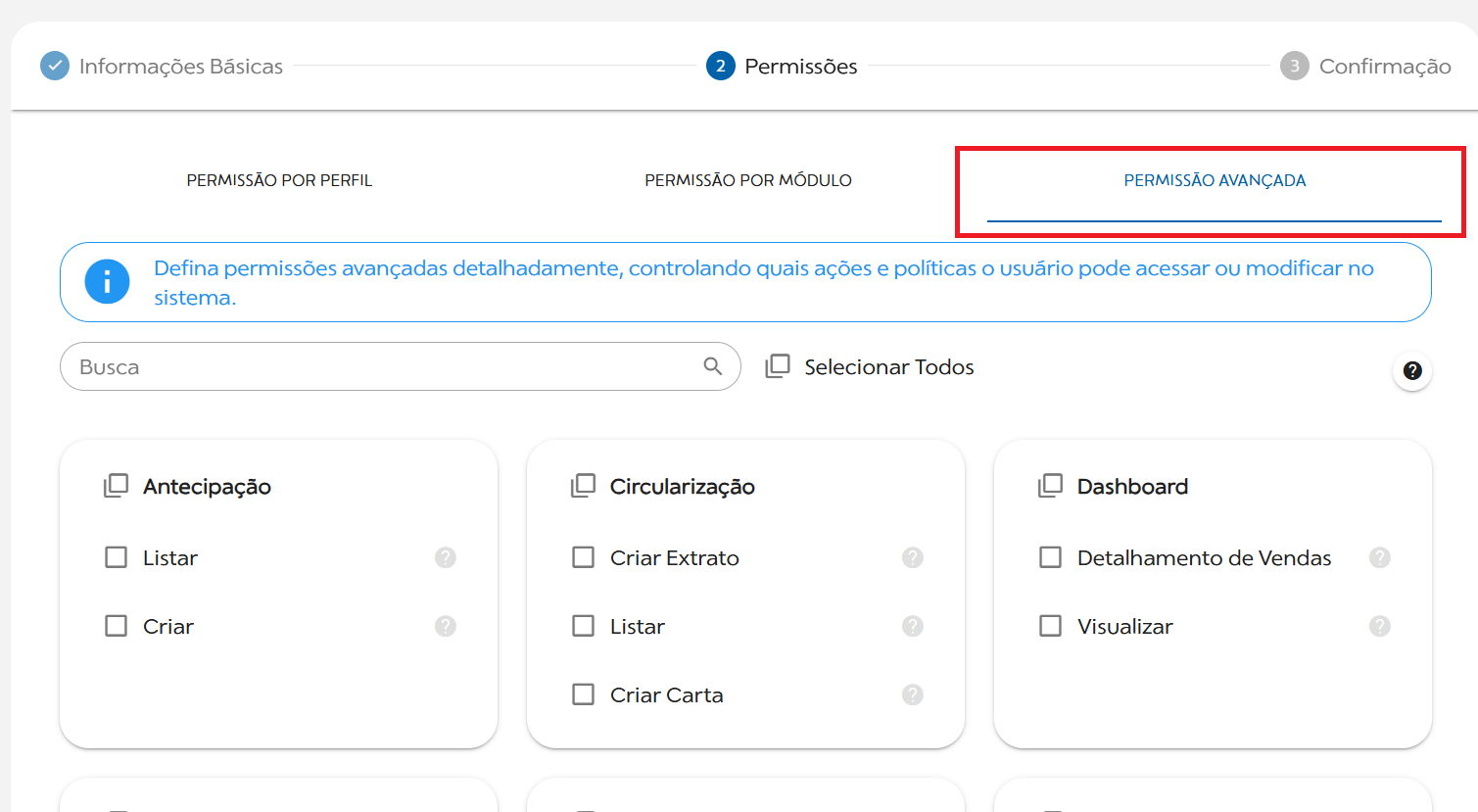Toggle the Selecionar Todos option
Screen dimensions: 1478x812
point(778,366)
